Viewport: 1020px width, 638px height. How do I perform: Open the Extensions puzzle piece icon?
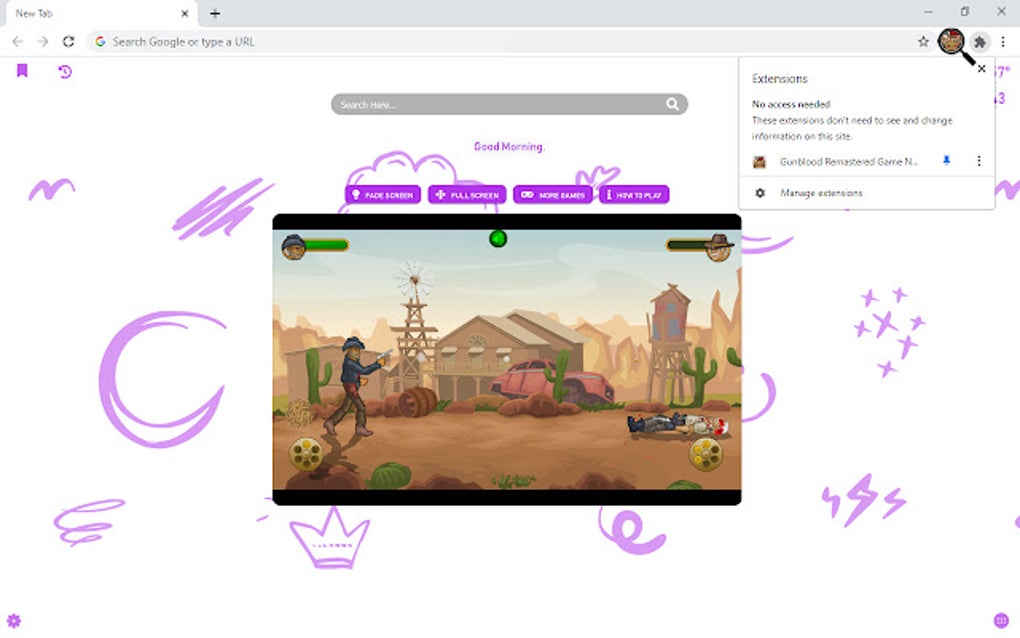point(980,42)
